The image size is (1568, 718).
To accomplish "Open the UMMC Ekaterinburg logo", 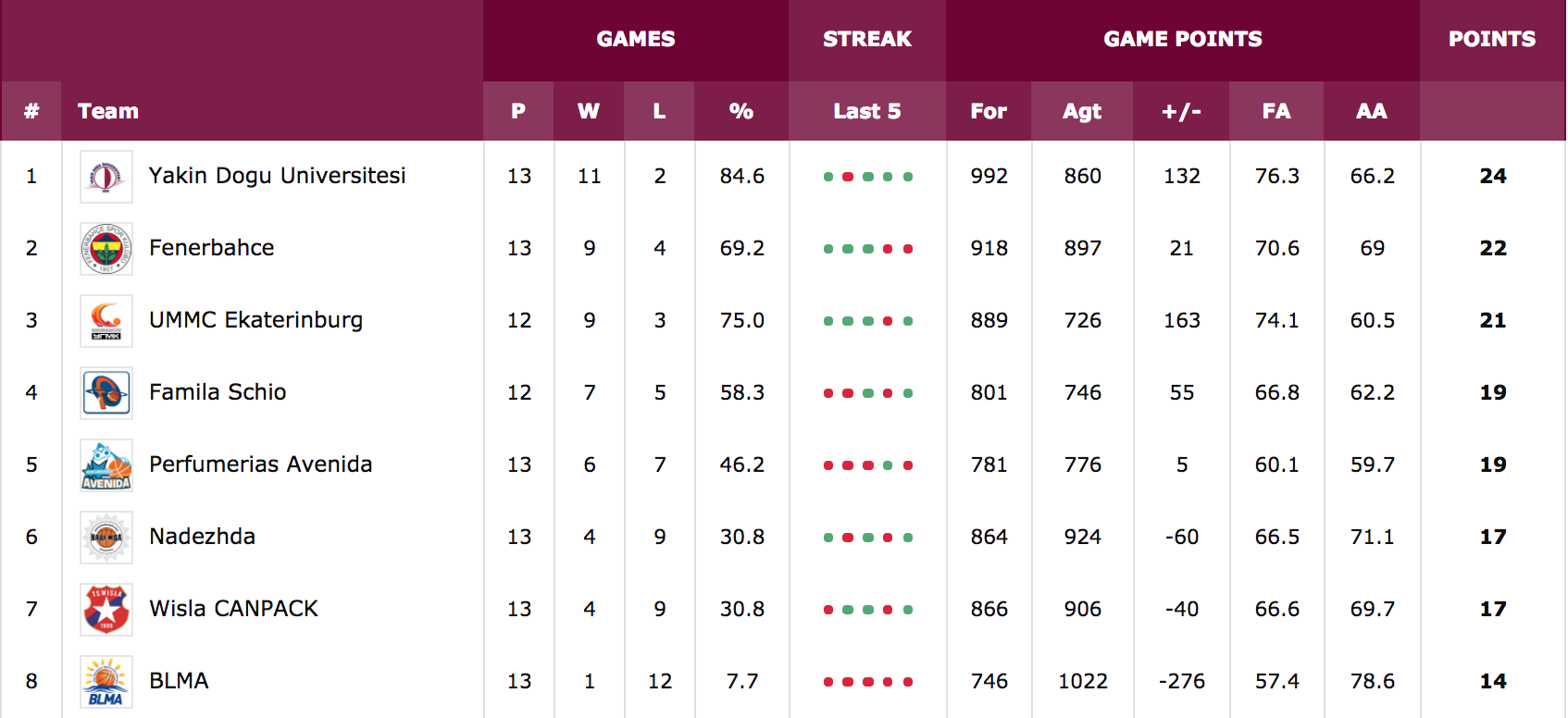I will (106, 321).
